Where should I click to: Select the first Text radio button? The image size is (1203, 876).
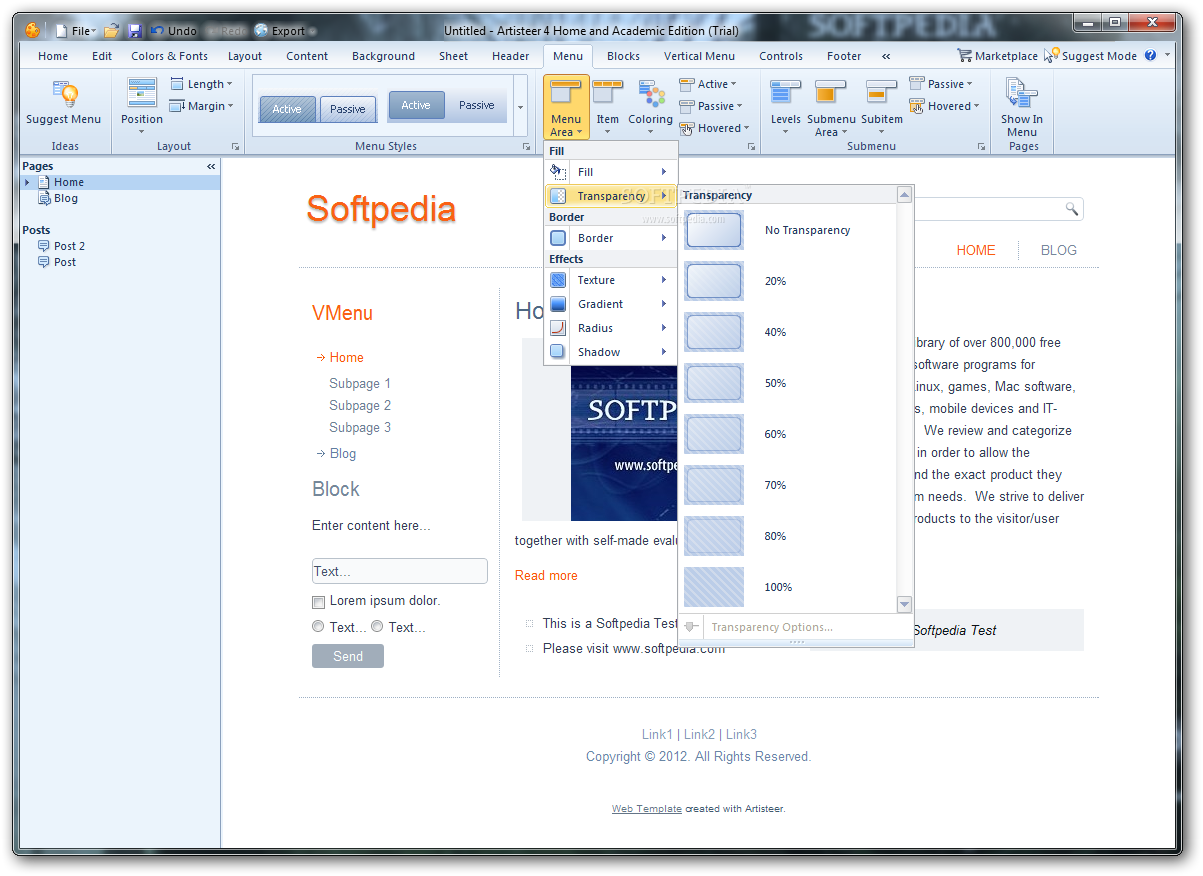point(318,627)
